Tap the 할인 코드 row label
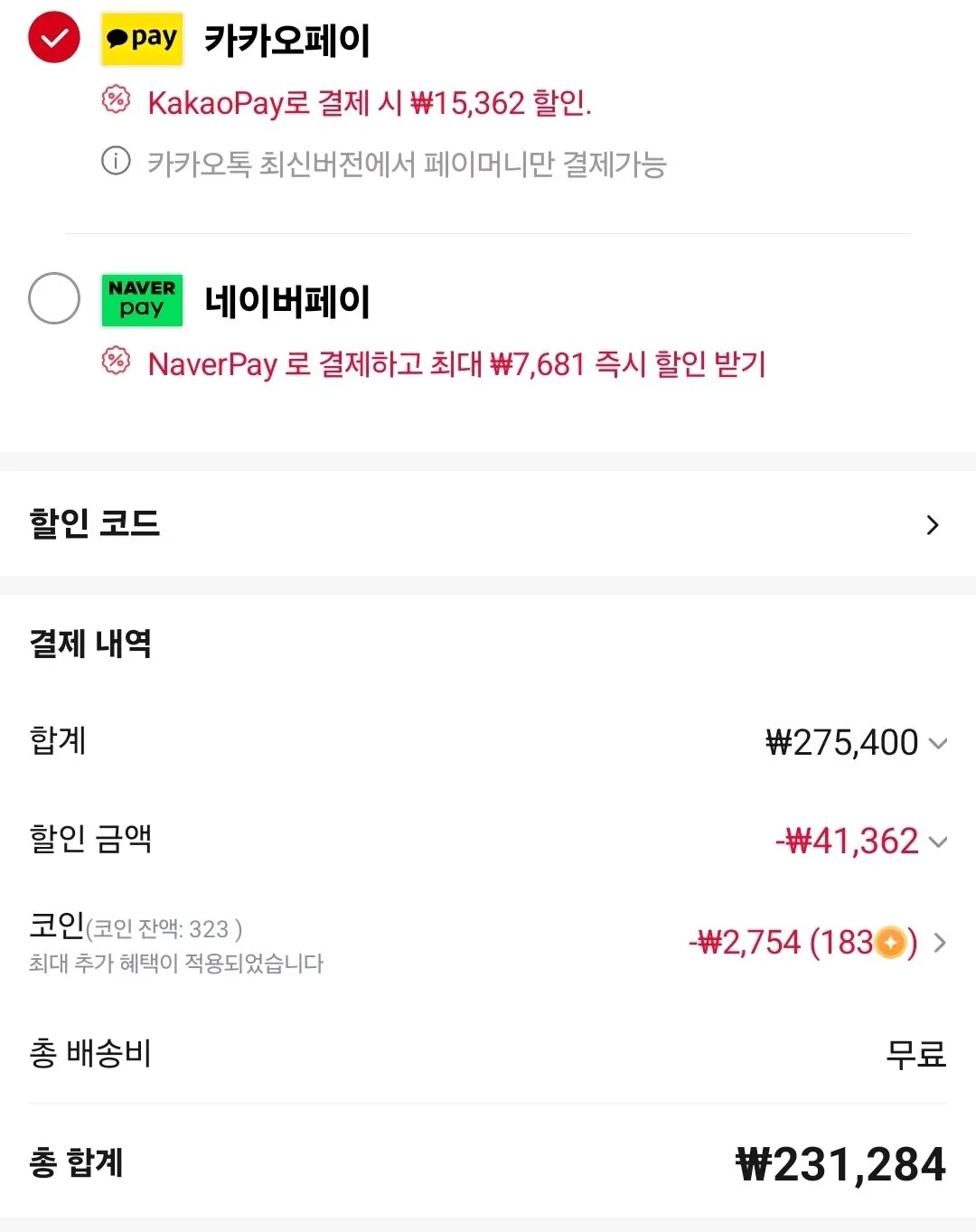The height and width of the screenshot is (1232, 976). (95, 523)
